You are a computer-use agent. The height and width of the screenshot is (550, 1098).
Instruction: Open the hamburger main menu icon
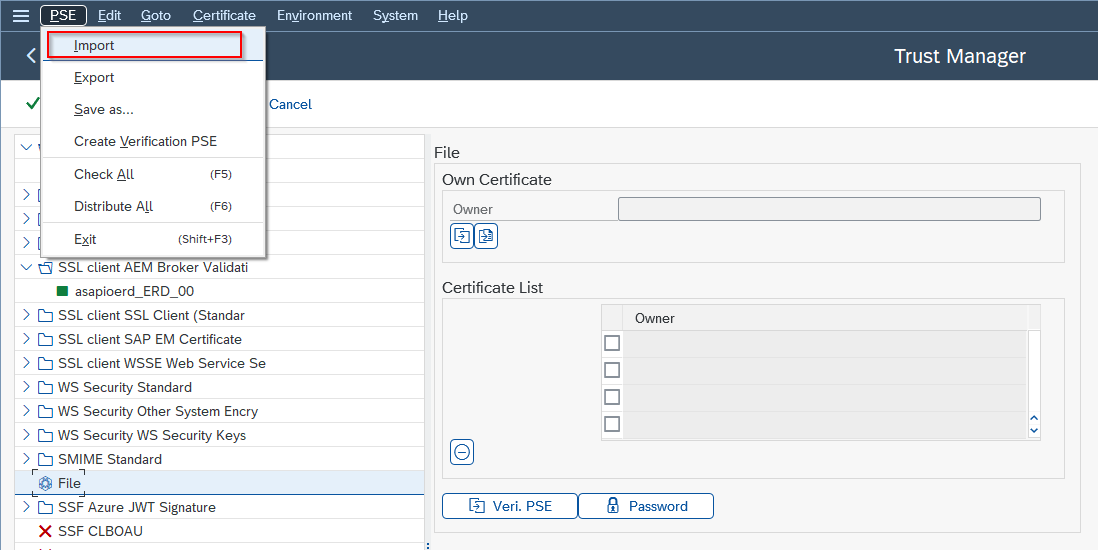pos(21,15)
